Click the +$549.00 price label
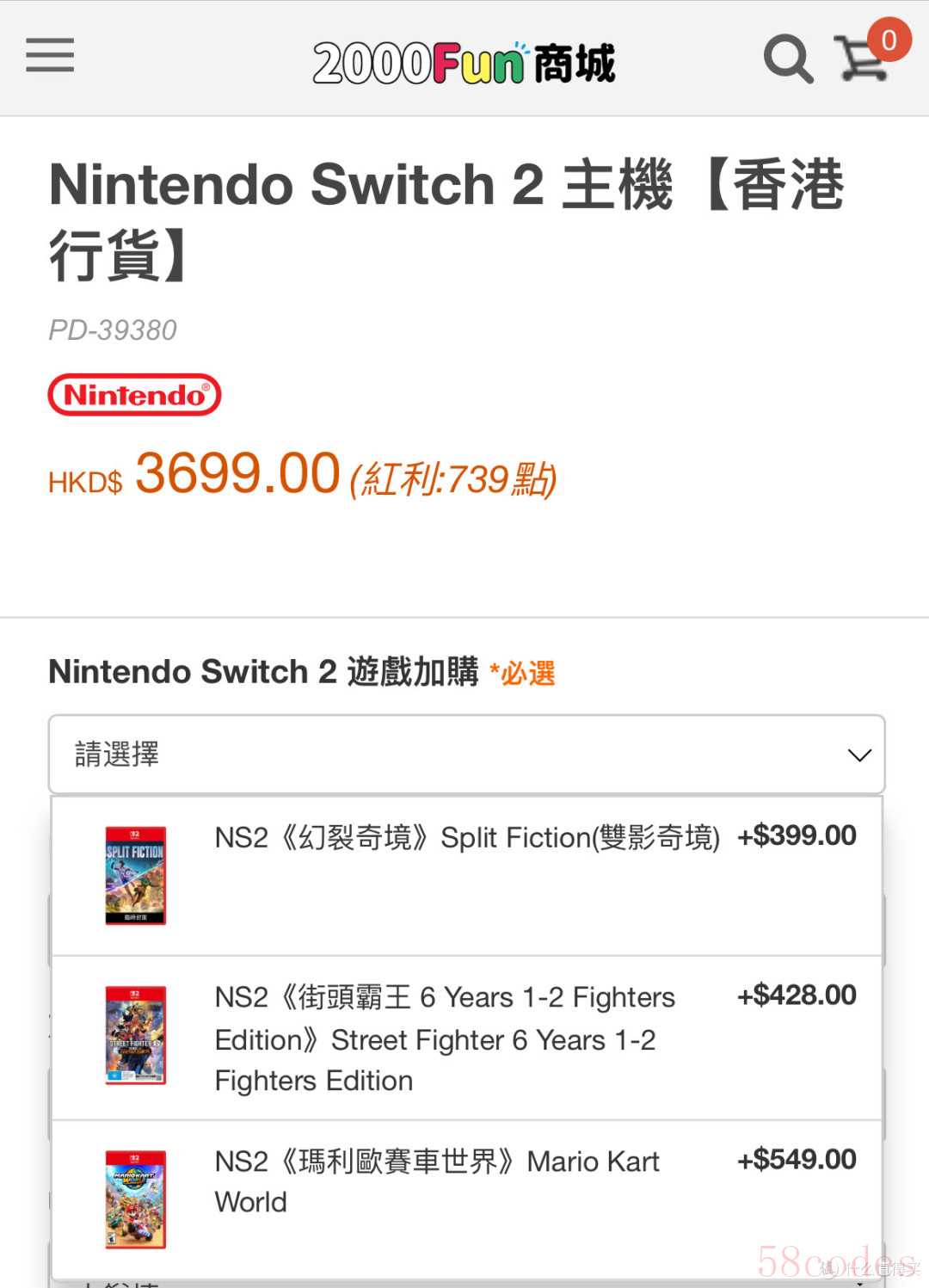The width and height of the screenshot is (929, 1288). click(797, 1160)
